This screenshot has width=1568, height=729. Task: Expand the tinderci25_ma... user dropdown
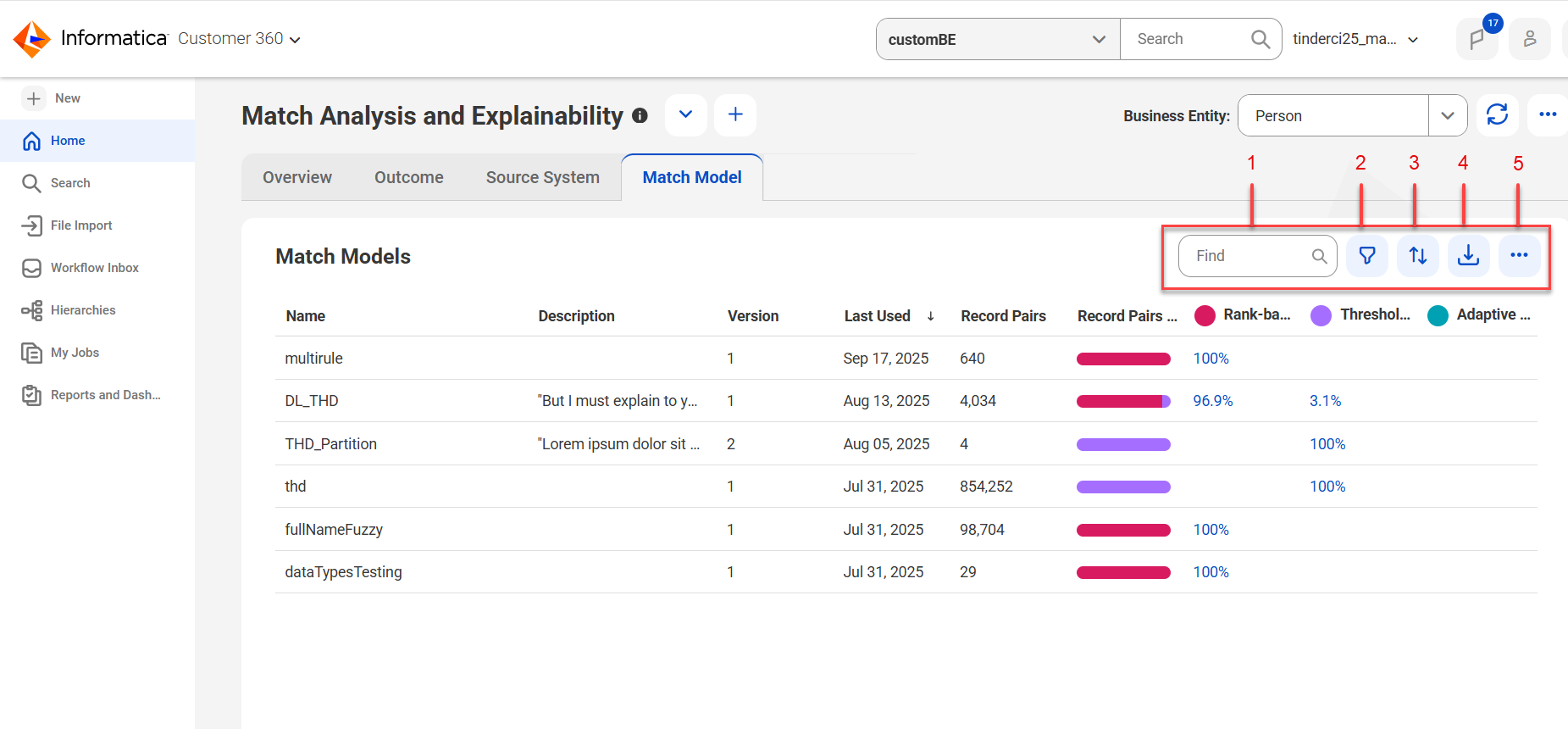[1413, 40]
